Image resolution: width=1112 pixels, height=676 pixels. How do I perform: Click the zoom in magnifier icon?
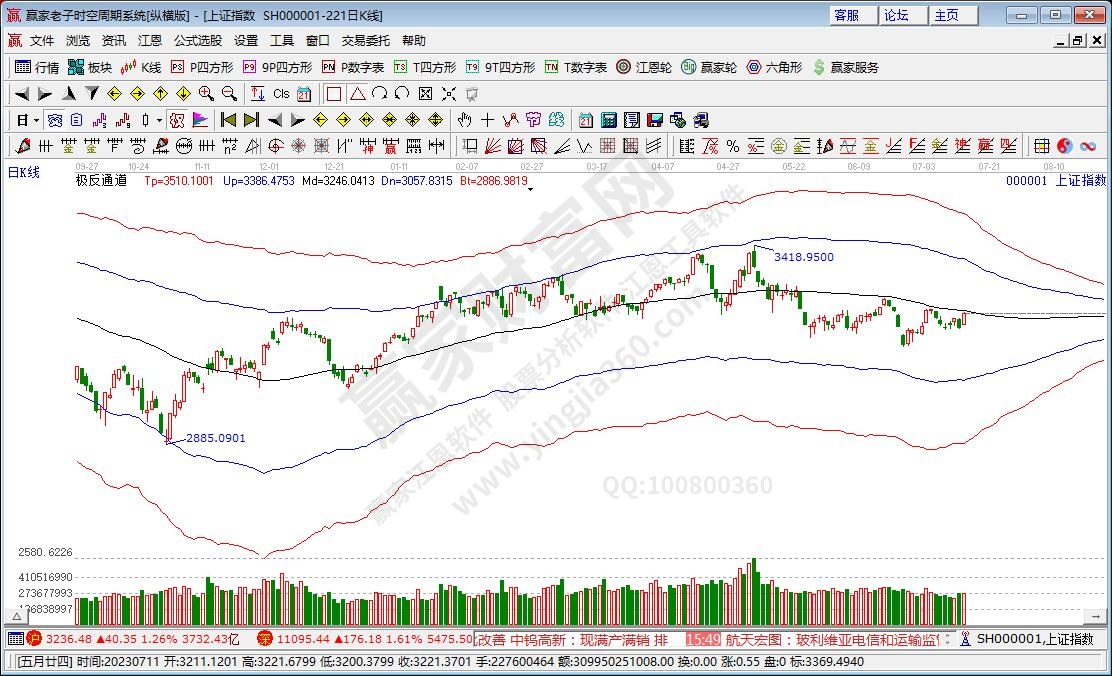point(206,94)
